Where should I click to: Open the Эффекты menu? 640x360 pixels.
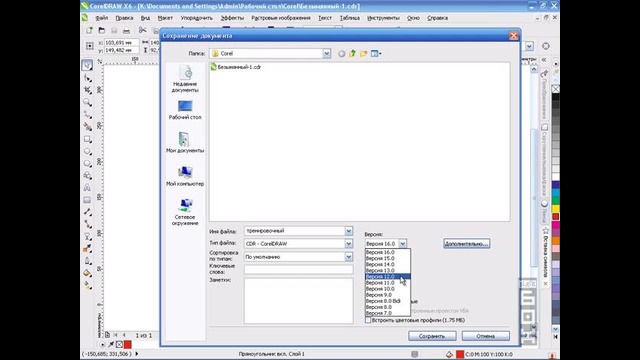click(232, 18)
